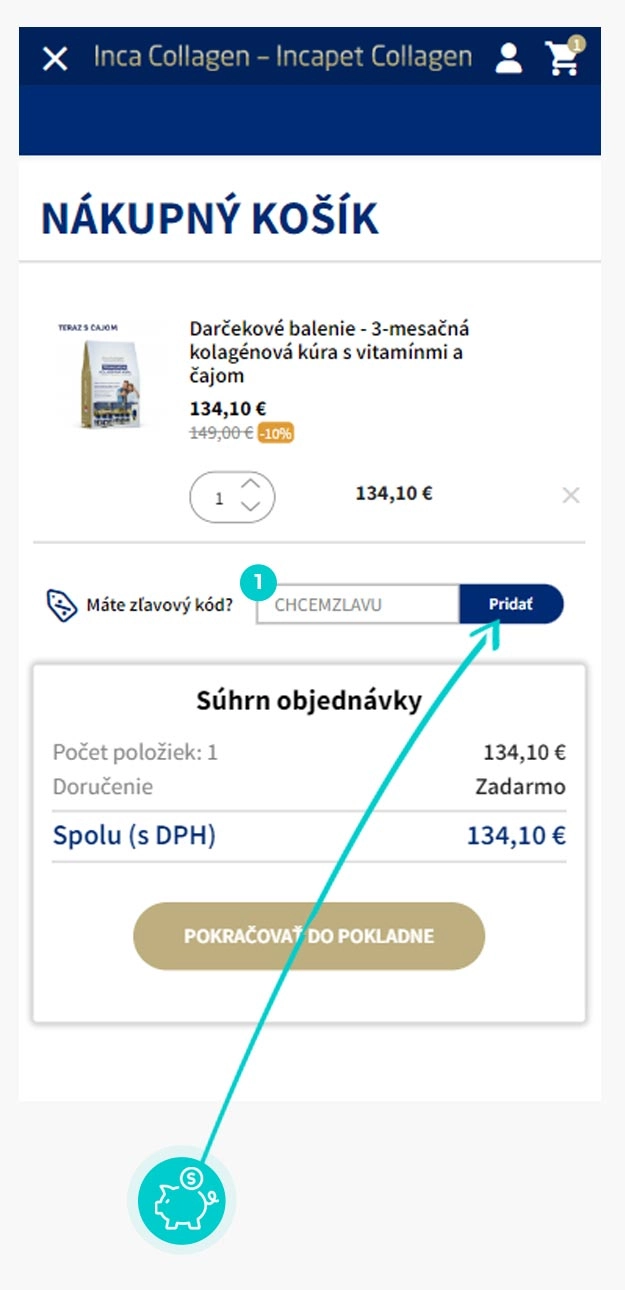Open the shopping cart icon
This screenshot has height=1290, width=625.
click(563, 58)
